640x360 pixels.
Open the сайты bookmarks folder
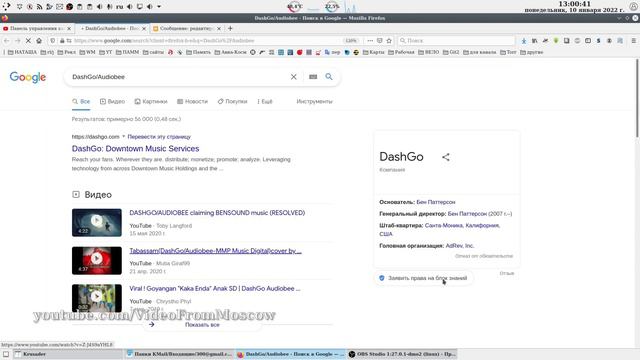(x=153, y=52)
